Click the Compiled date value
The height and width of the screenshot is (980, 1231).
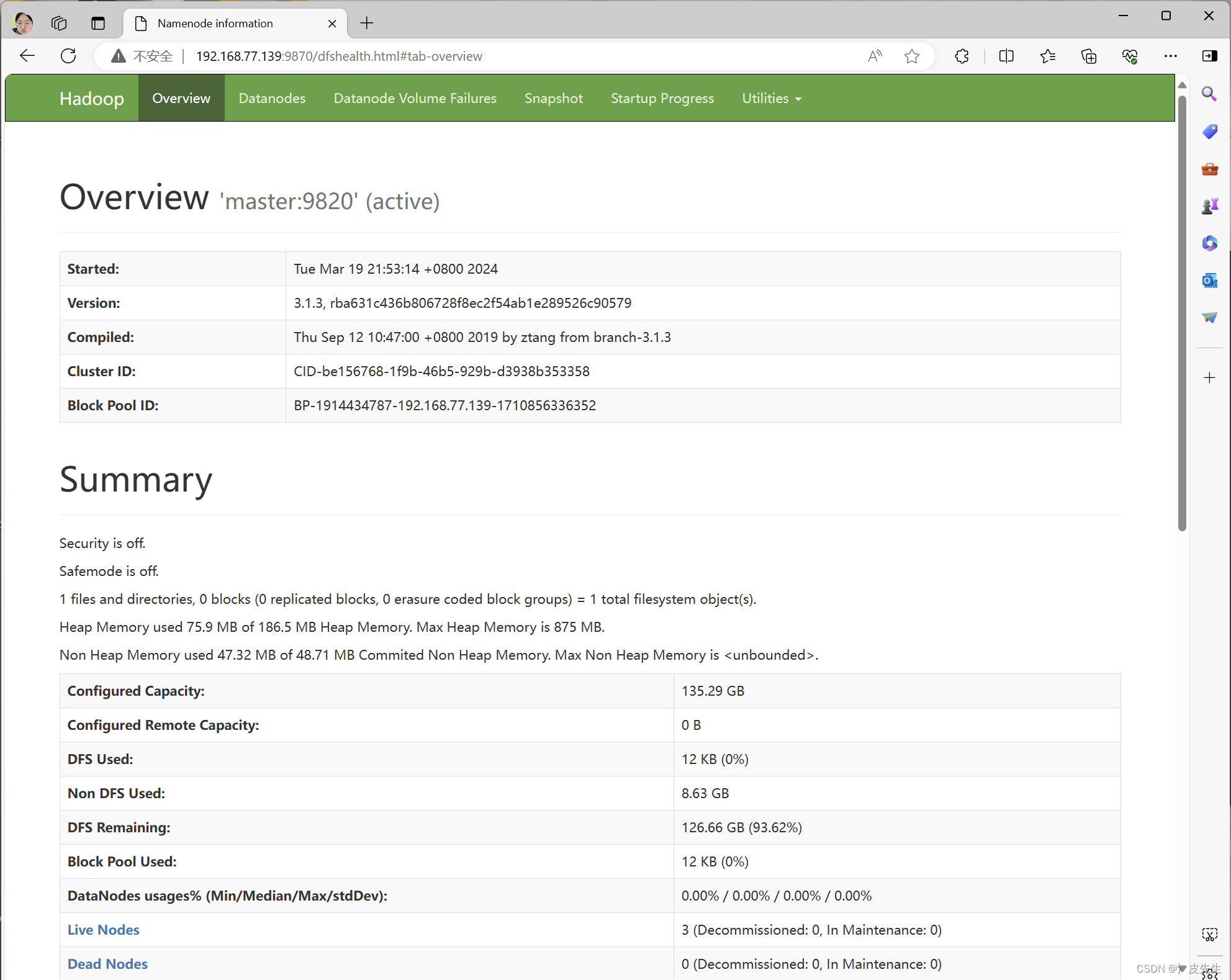482,337
